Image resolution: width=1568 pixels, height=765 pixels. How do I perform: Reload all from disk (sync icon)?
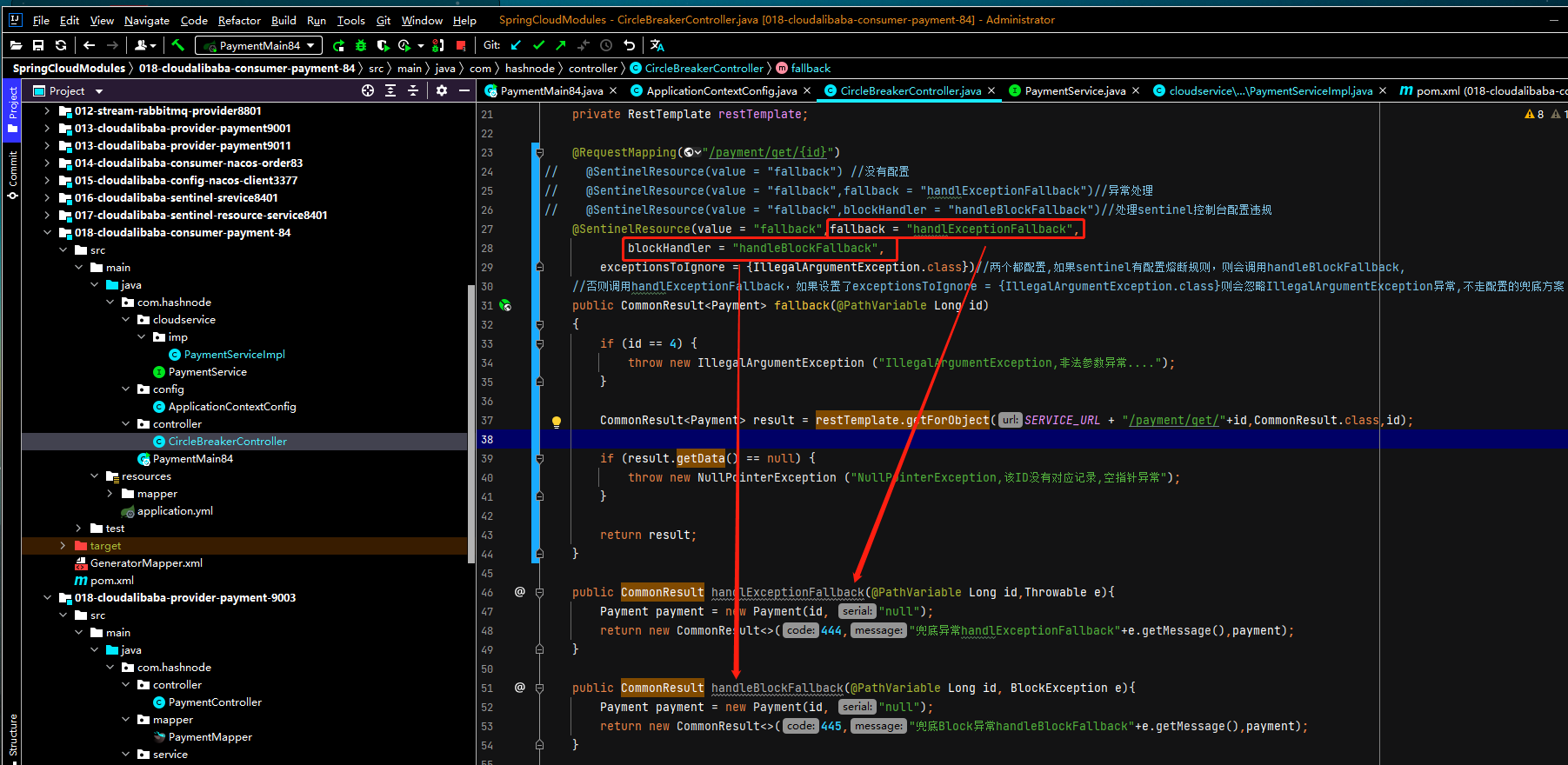(61, 45)
